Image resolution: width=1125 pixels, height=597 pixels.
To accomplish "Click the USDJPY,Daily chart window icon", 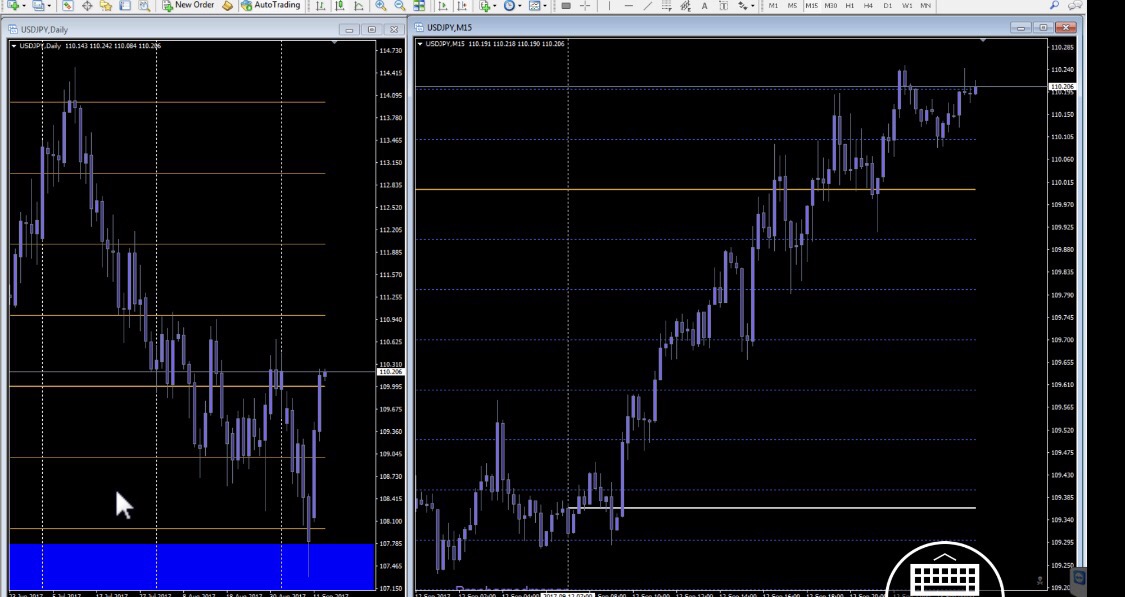I will (x=13, y=29).
